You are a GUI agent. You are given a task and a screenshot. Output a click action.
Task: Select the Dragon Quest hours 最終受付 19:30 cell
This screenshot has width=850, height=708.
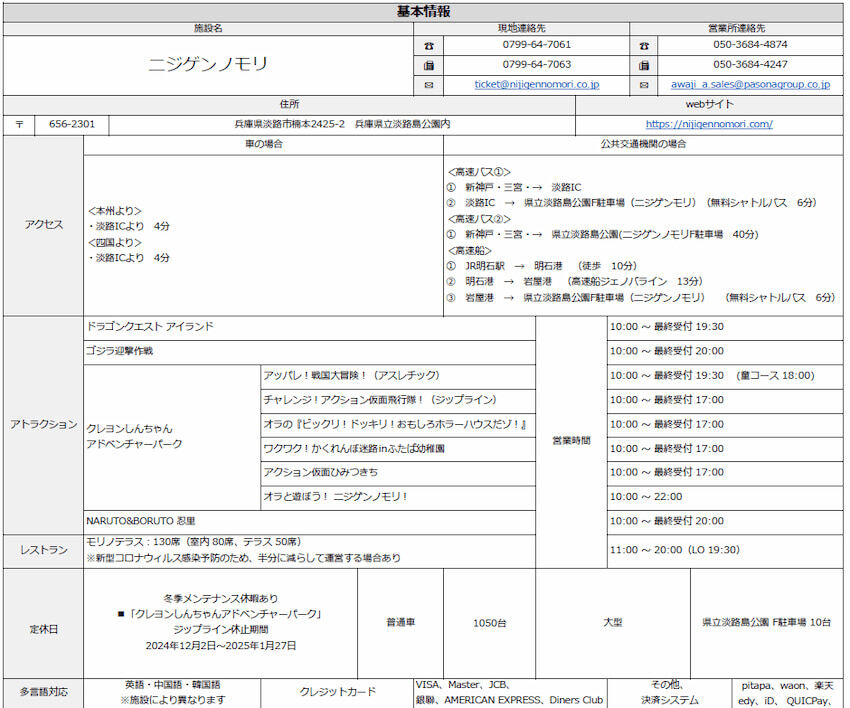click(725, 328)
